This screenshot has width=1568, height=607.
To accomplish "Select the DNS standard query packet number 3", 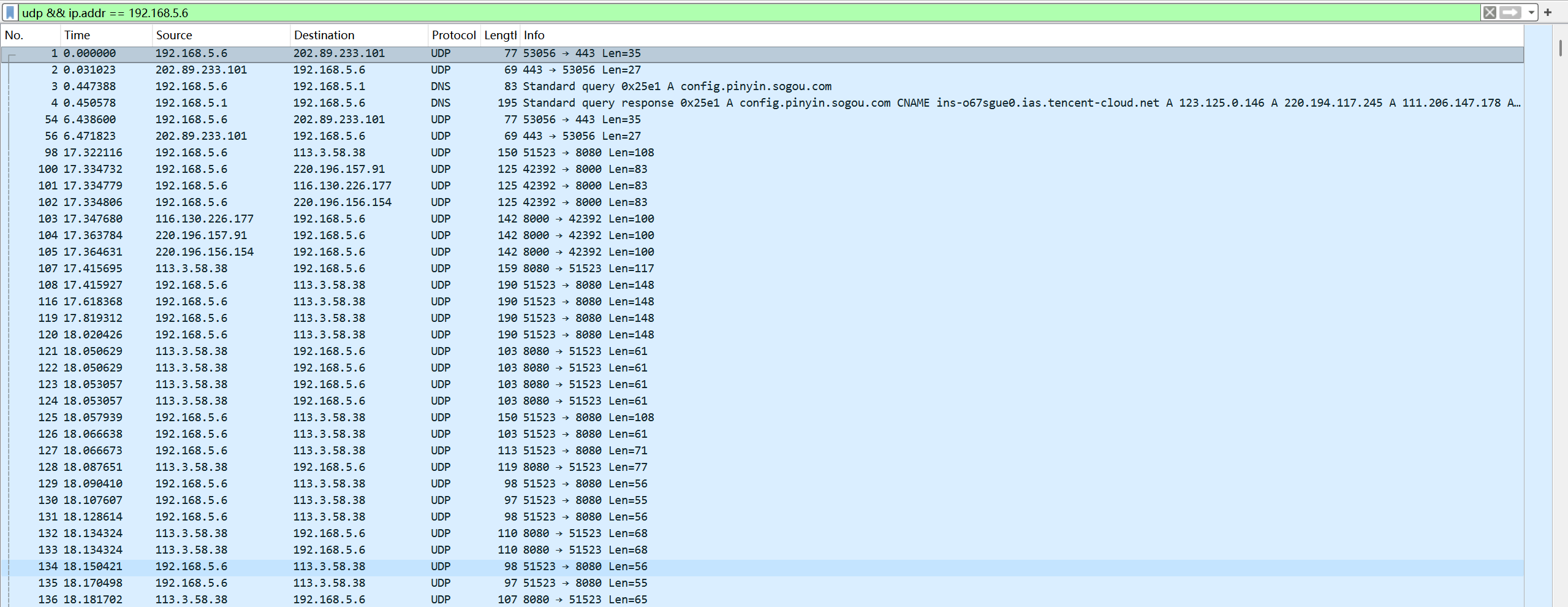I will [x=762, y=87].
